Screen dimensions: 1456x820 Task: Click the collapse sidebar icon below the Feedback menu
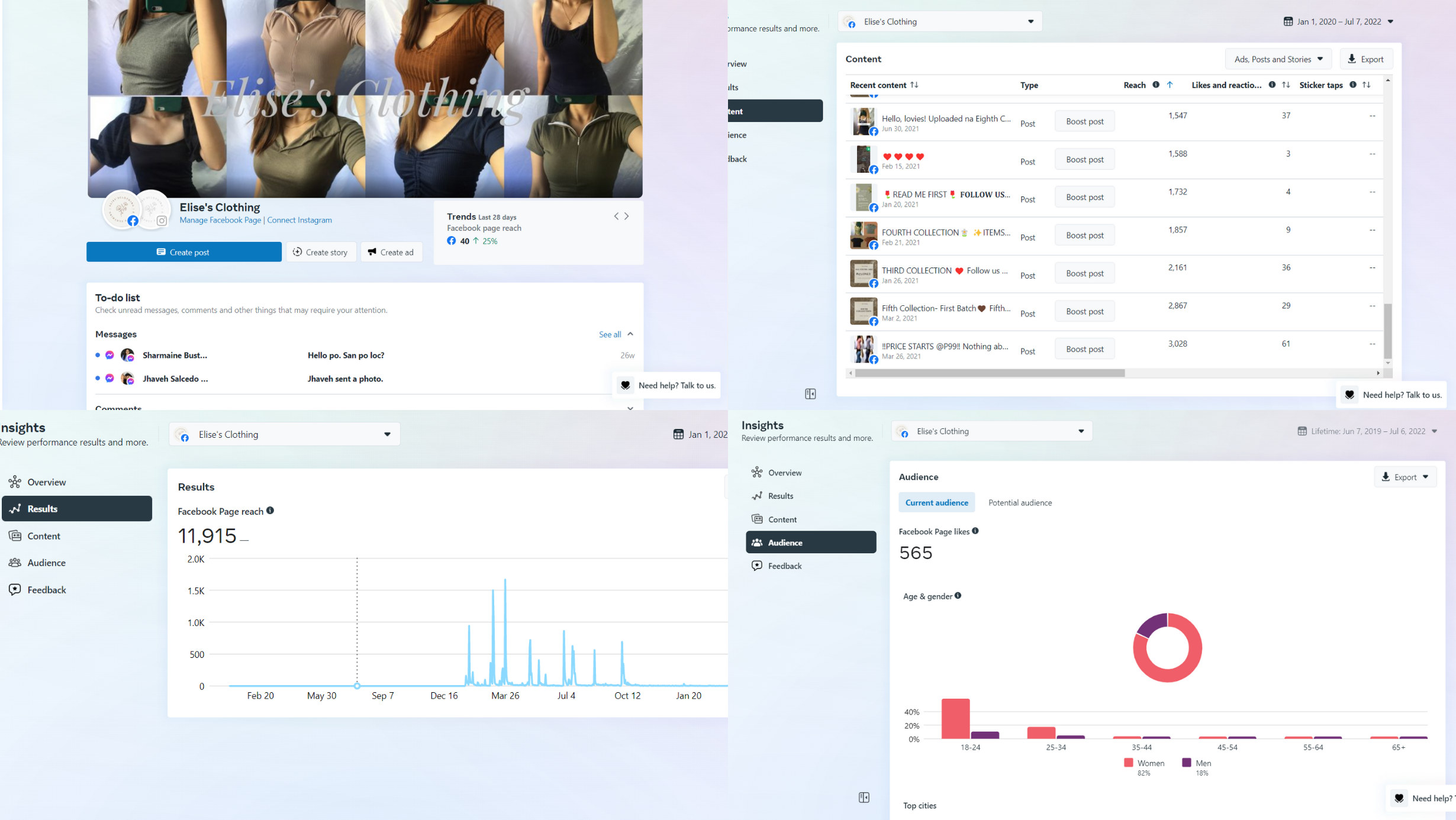tap(864, 798)
